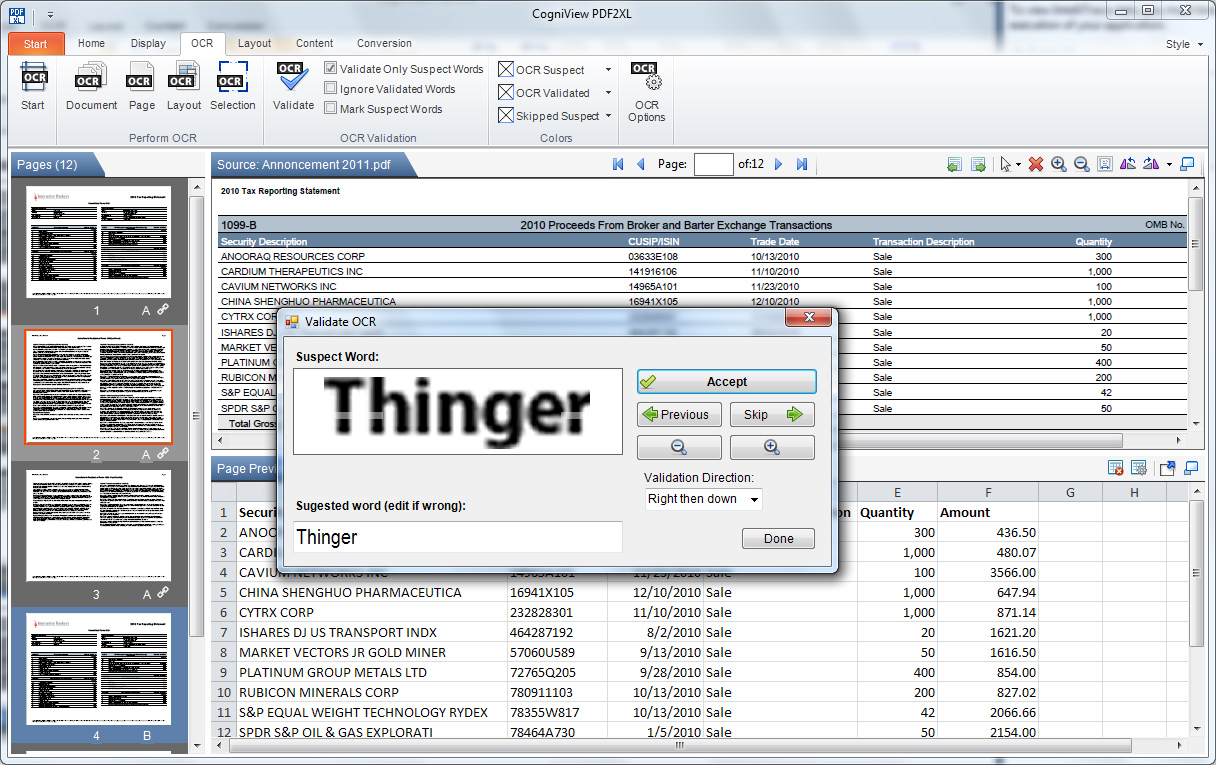Click the Page number input box
The image size is (1216, 765).
click(713, 164)
